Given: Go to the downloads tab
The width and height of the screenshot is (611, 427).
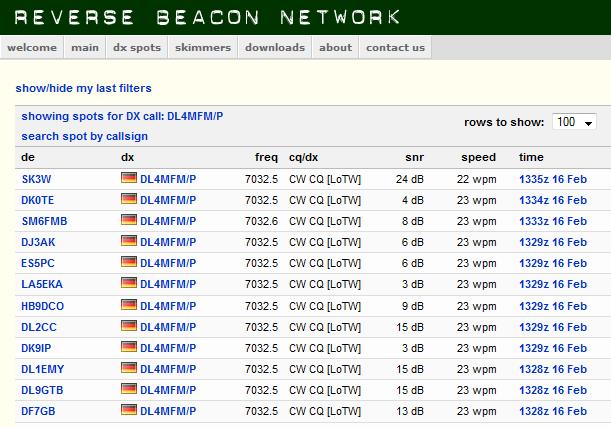Looking at the screenshot, I should [x=275, y=47].
